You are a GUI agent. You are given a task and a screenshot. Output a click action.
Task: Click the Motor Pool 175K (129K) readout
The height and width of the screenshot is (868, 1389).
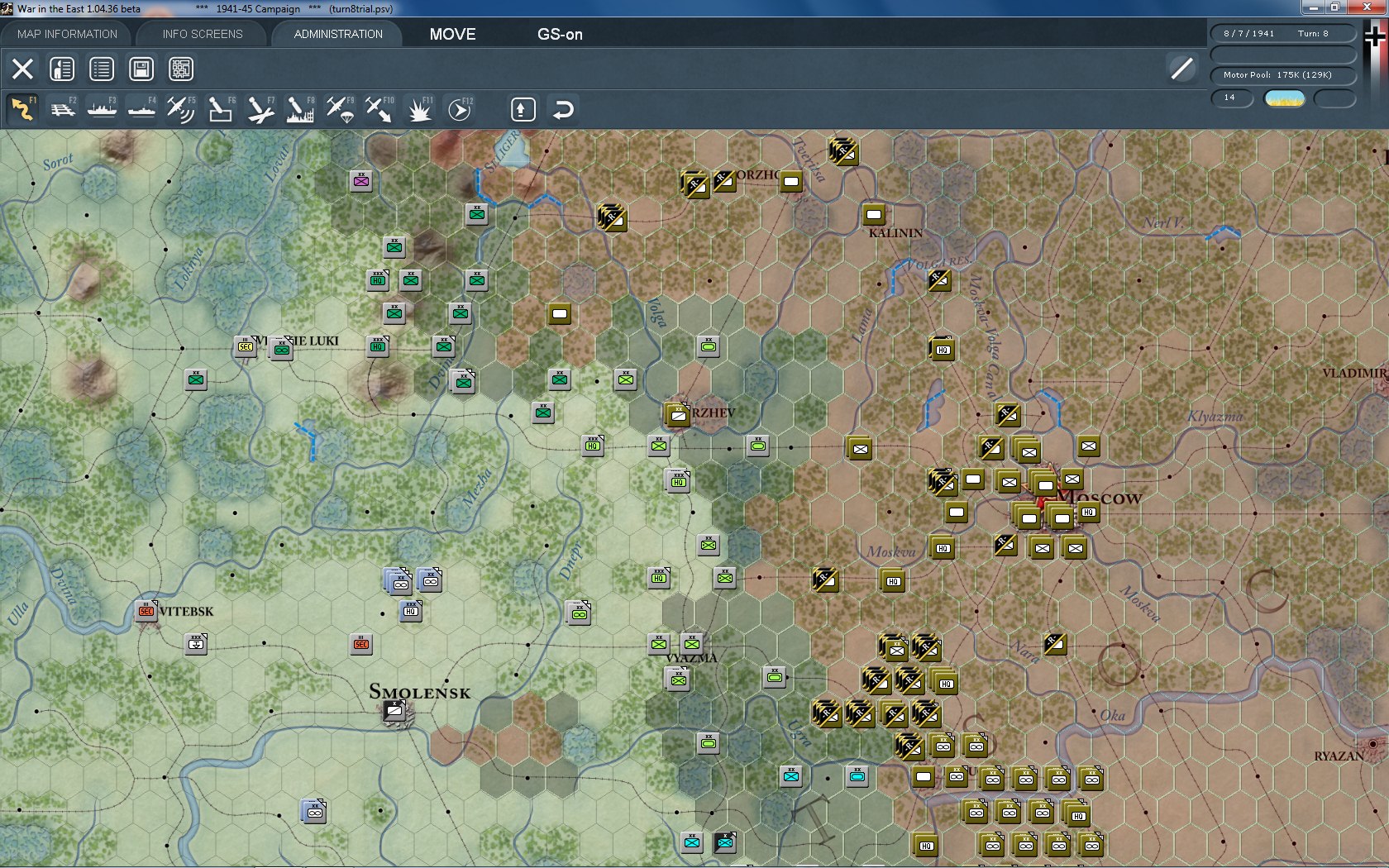click(1283, 75)
